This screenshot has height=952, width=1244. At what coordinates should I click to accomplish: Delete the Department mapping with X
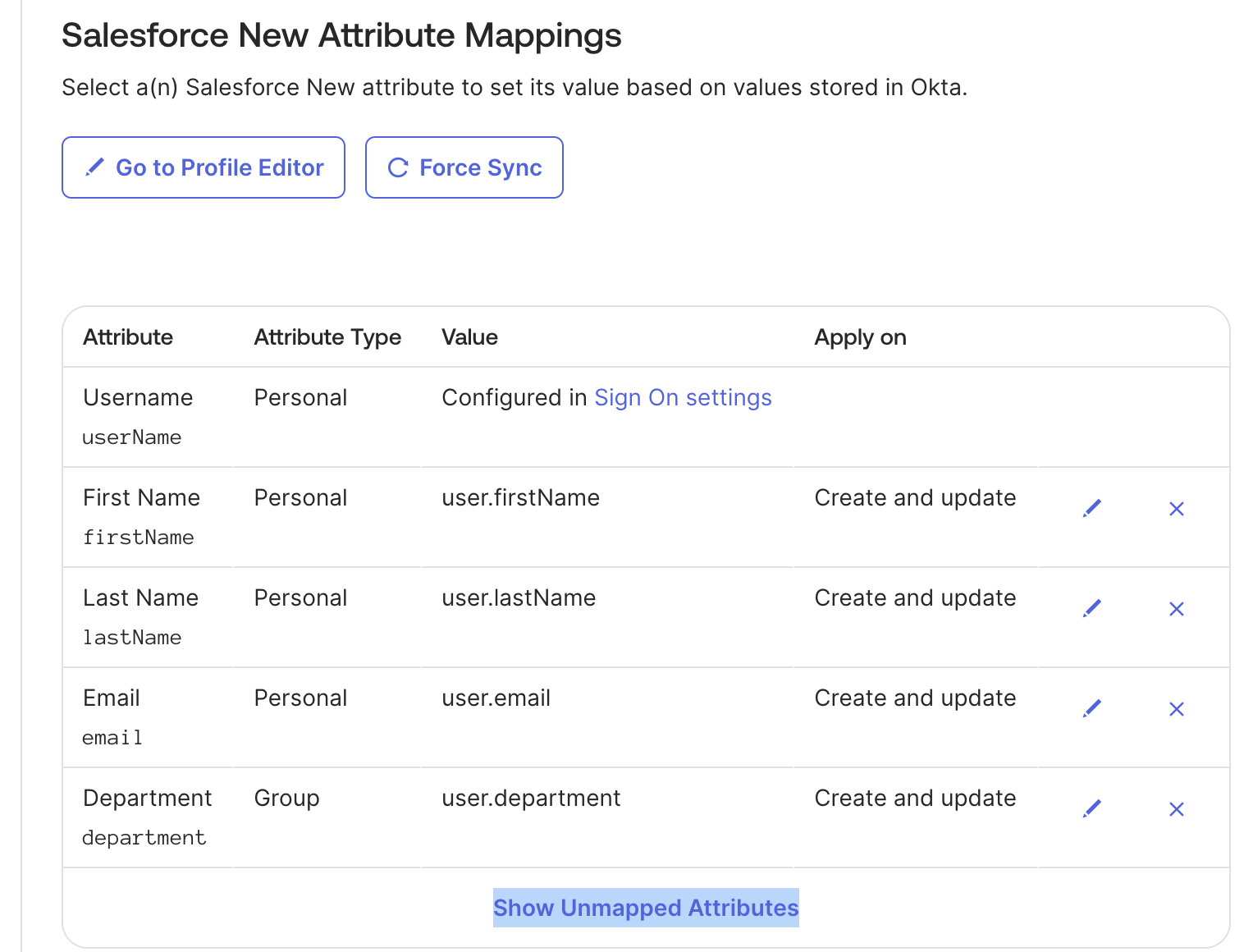click(1177, 809)
